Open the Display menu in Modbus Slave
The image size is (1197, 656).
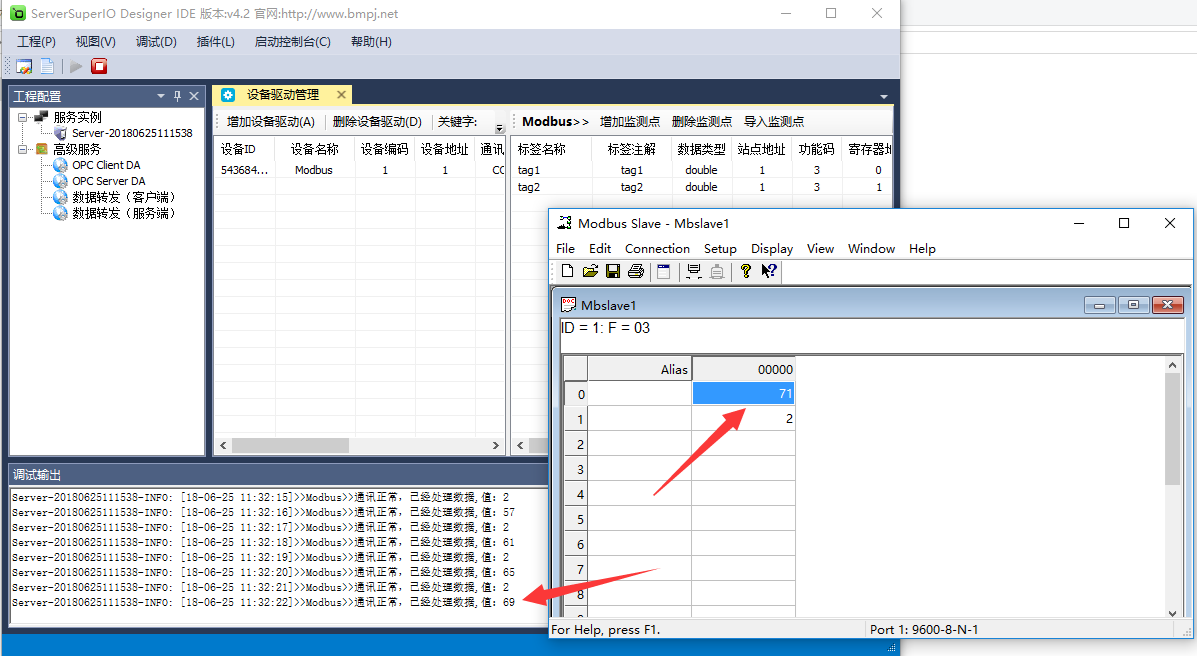[x=772, y=248]
